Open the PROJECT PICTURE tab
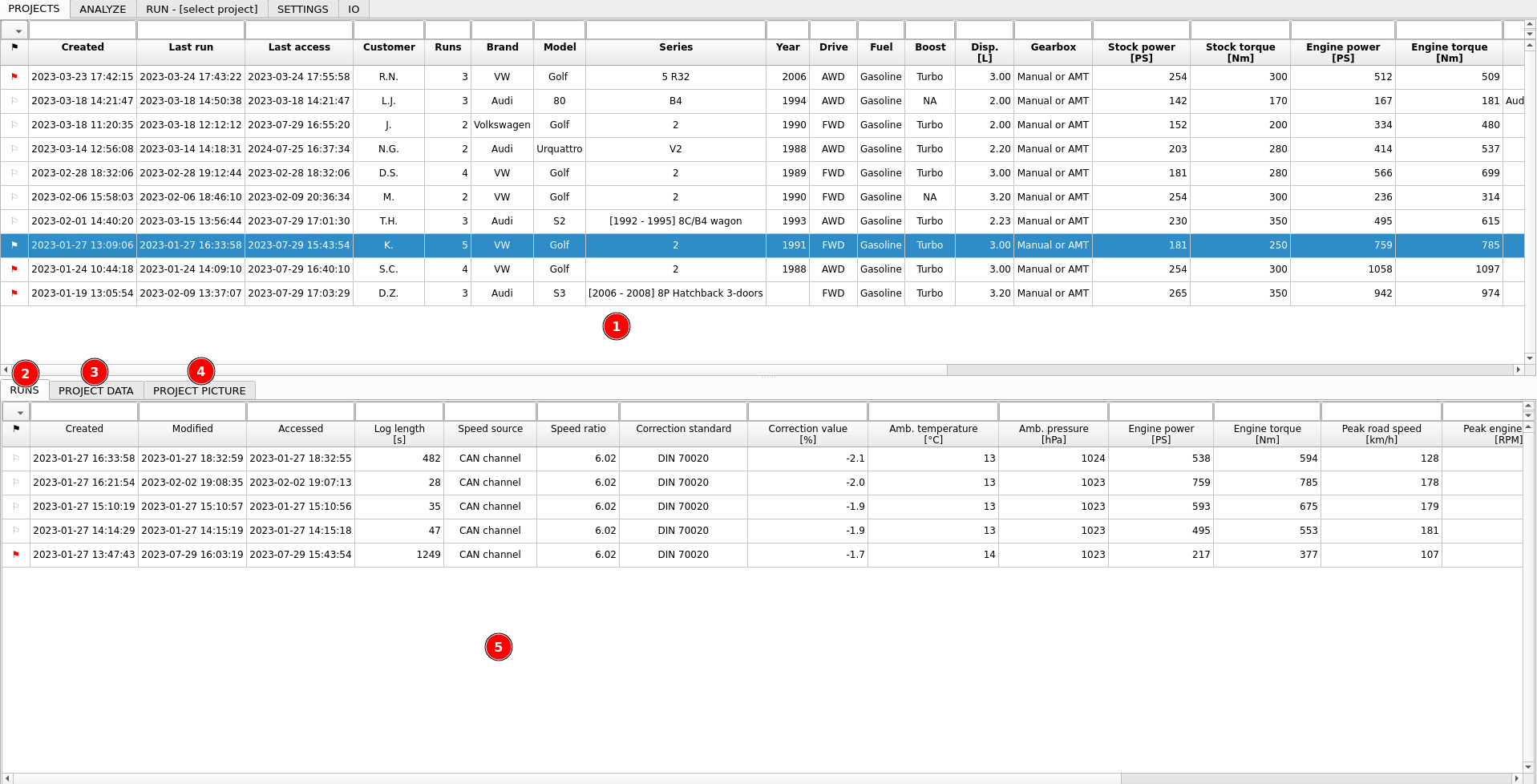This screenshot has height=784, width=1537. point(199,390)
